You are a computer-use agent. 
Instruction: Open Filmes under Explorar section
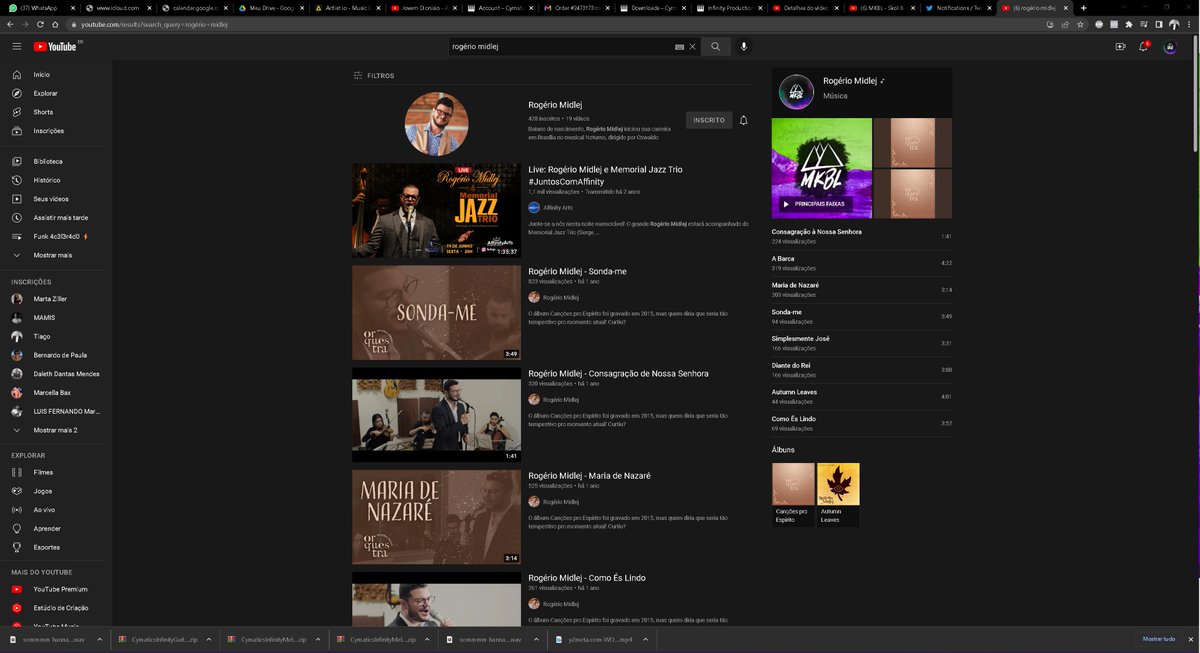[x=56, y=472]
